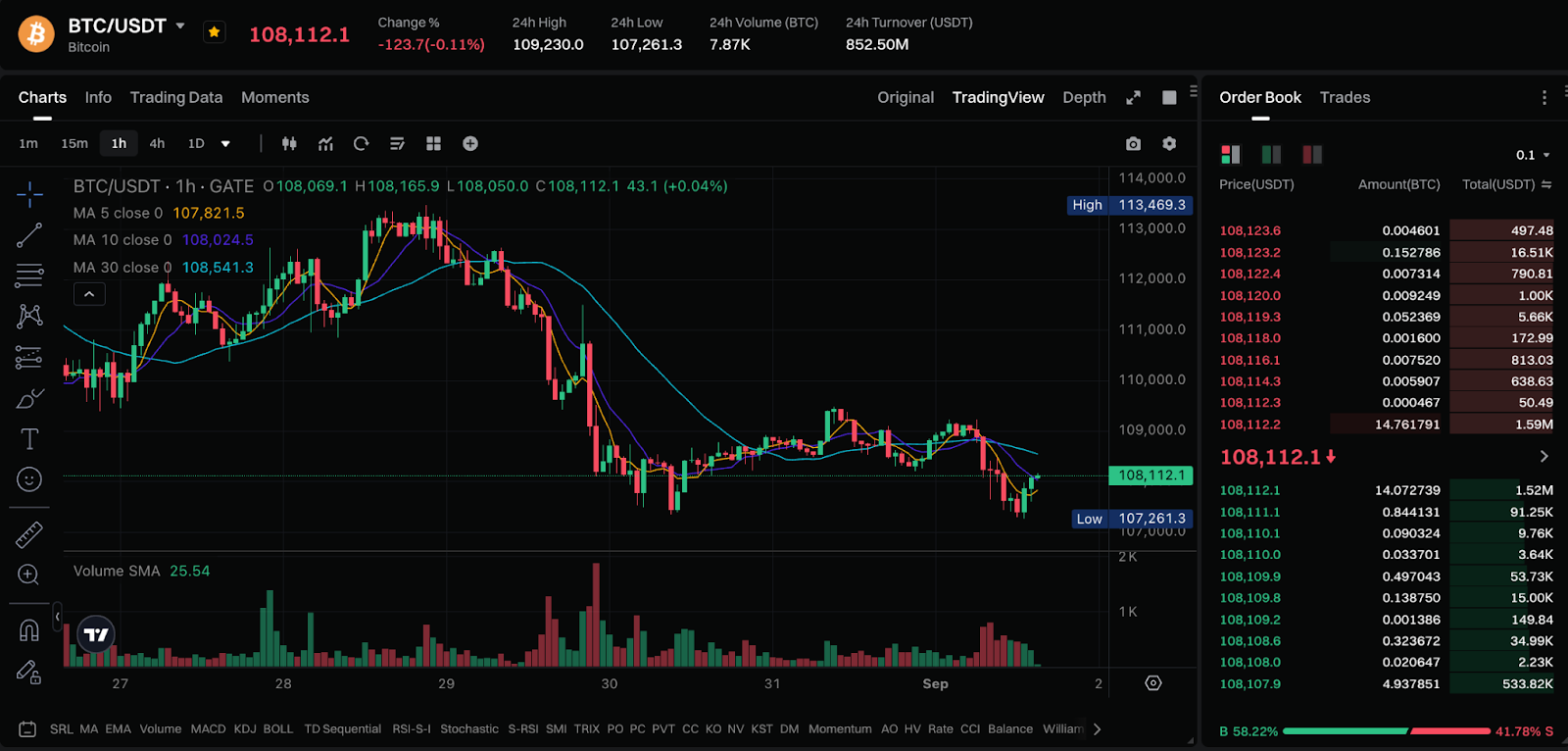Show both bids and asks view
This screenshot has height=751, width=1568.
(1231, 154)
